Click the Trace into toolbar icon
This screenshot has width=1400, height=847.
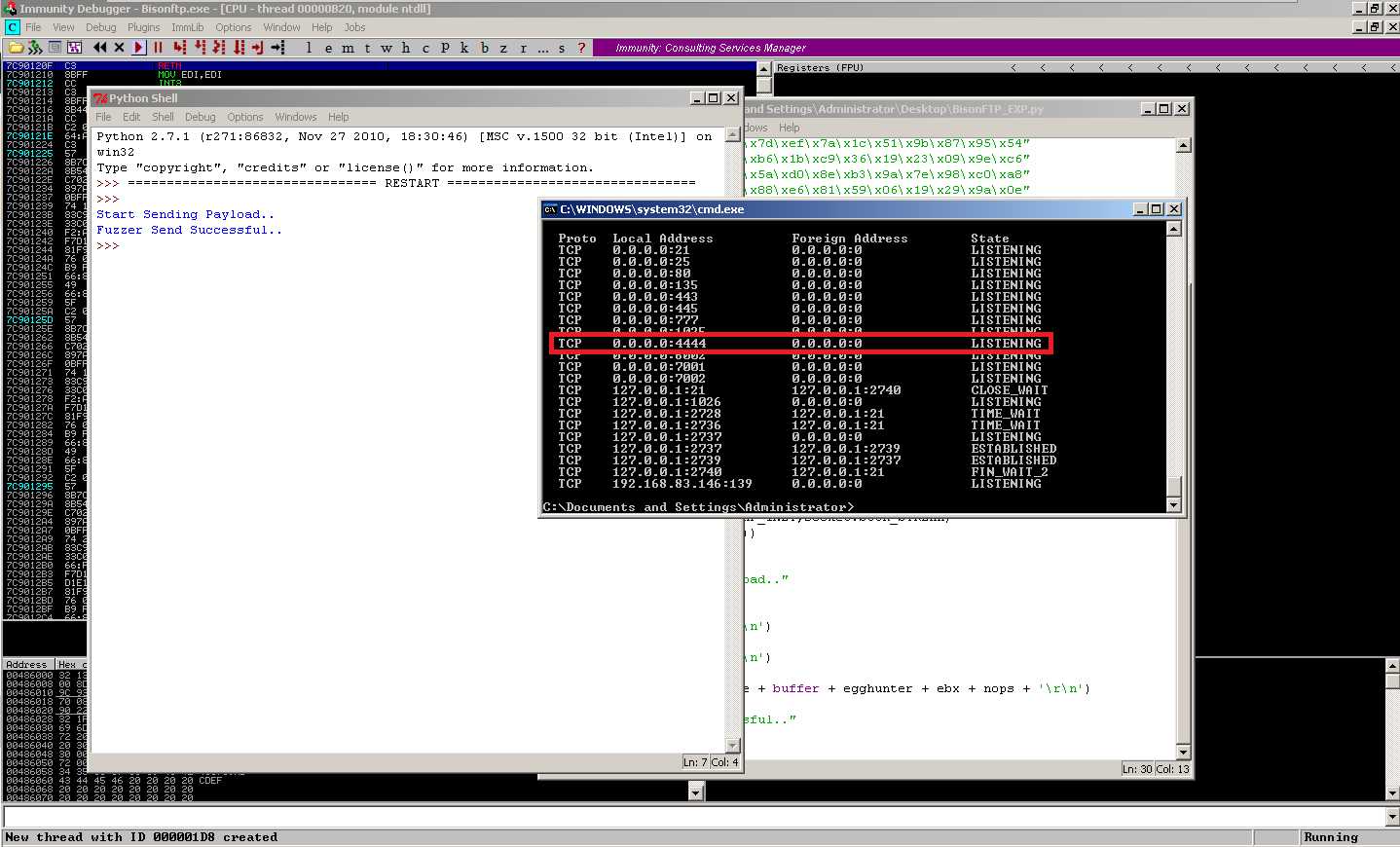tap(219, 47)
